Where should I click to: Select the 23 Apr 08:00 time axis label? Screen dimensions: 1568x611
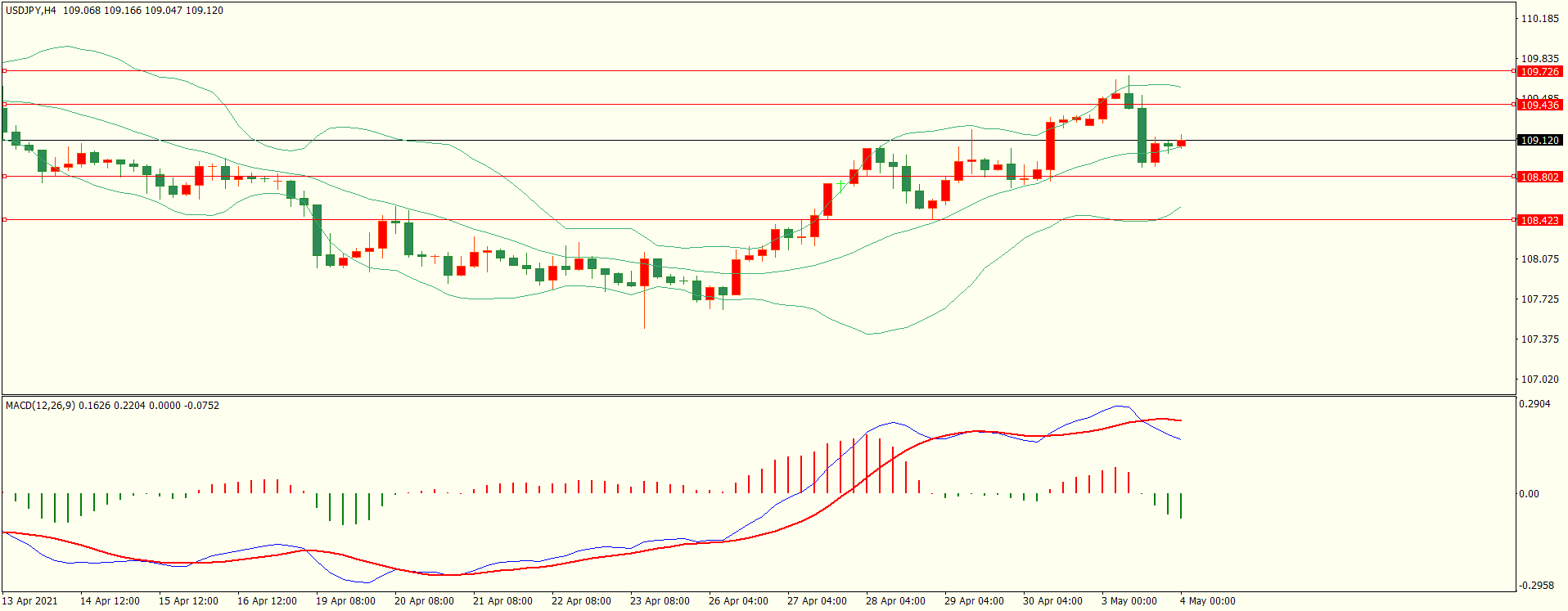click(x=660, y=601)
